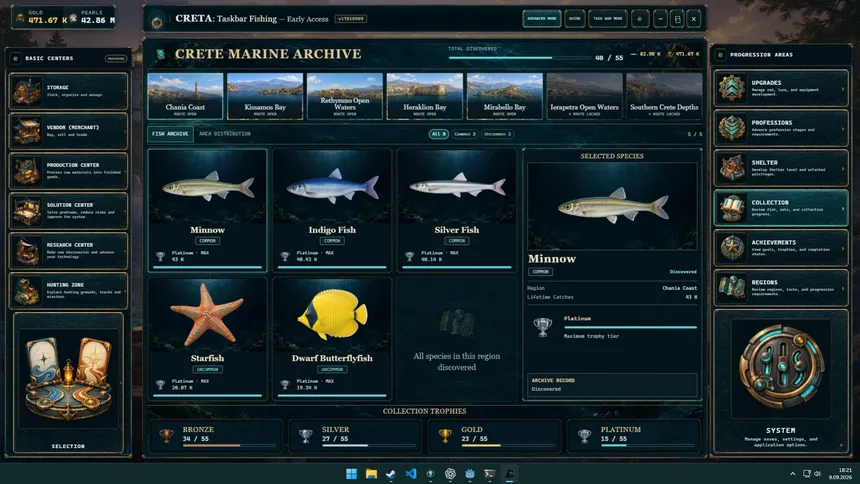860x484 pixels.
Task: Open the Hunting Zone icon
Action: pyautogui.click(x=27, y=290)
